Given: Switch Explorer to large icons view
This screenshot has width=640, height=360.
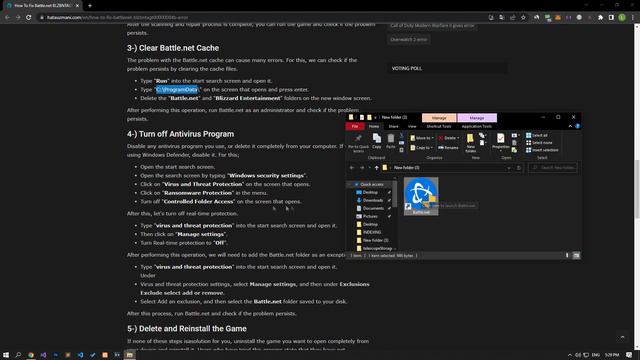Looking at the screenshot, I should (x=576, y=256).
